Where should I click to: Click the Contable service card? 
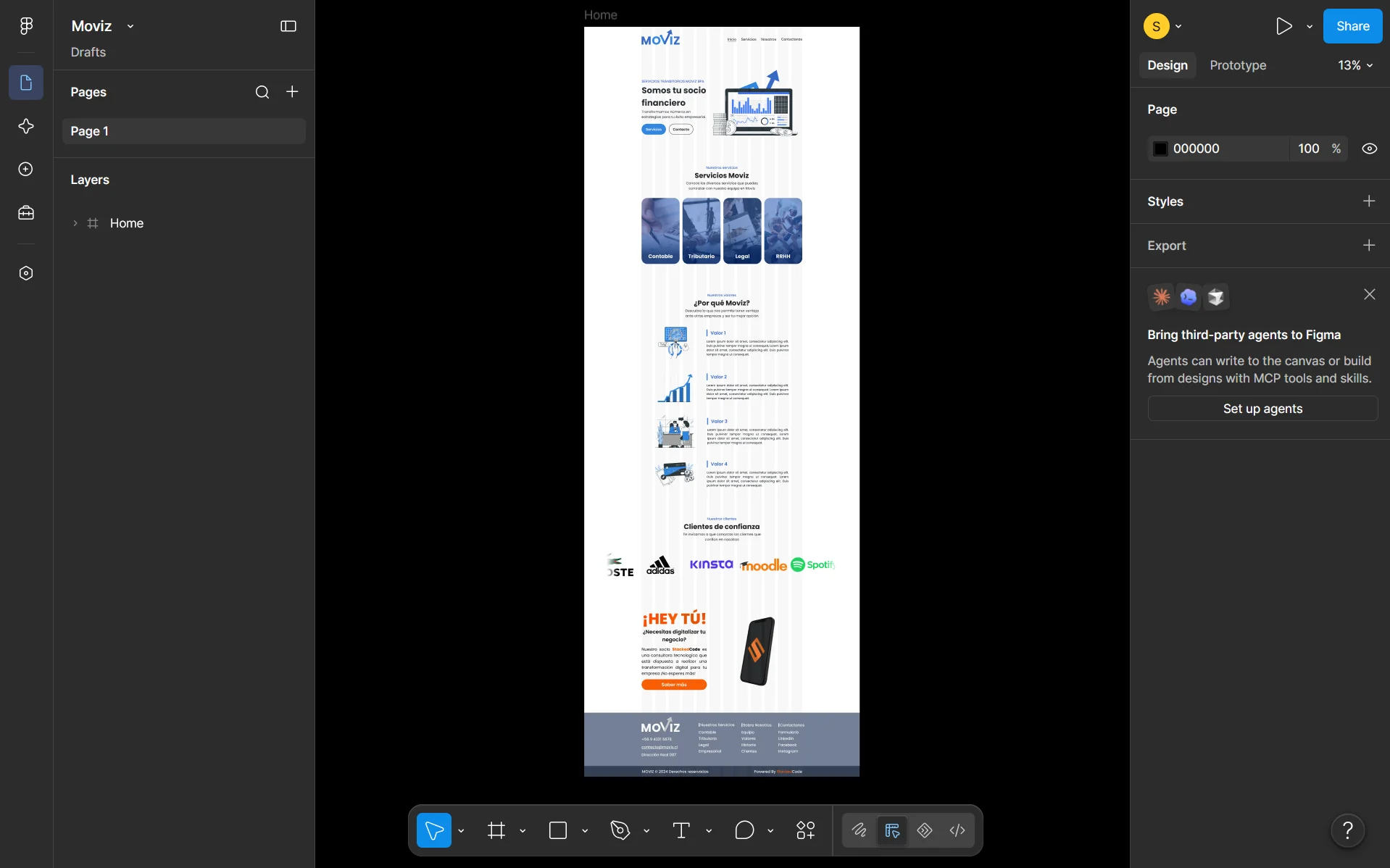(660, 230)
